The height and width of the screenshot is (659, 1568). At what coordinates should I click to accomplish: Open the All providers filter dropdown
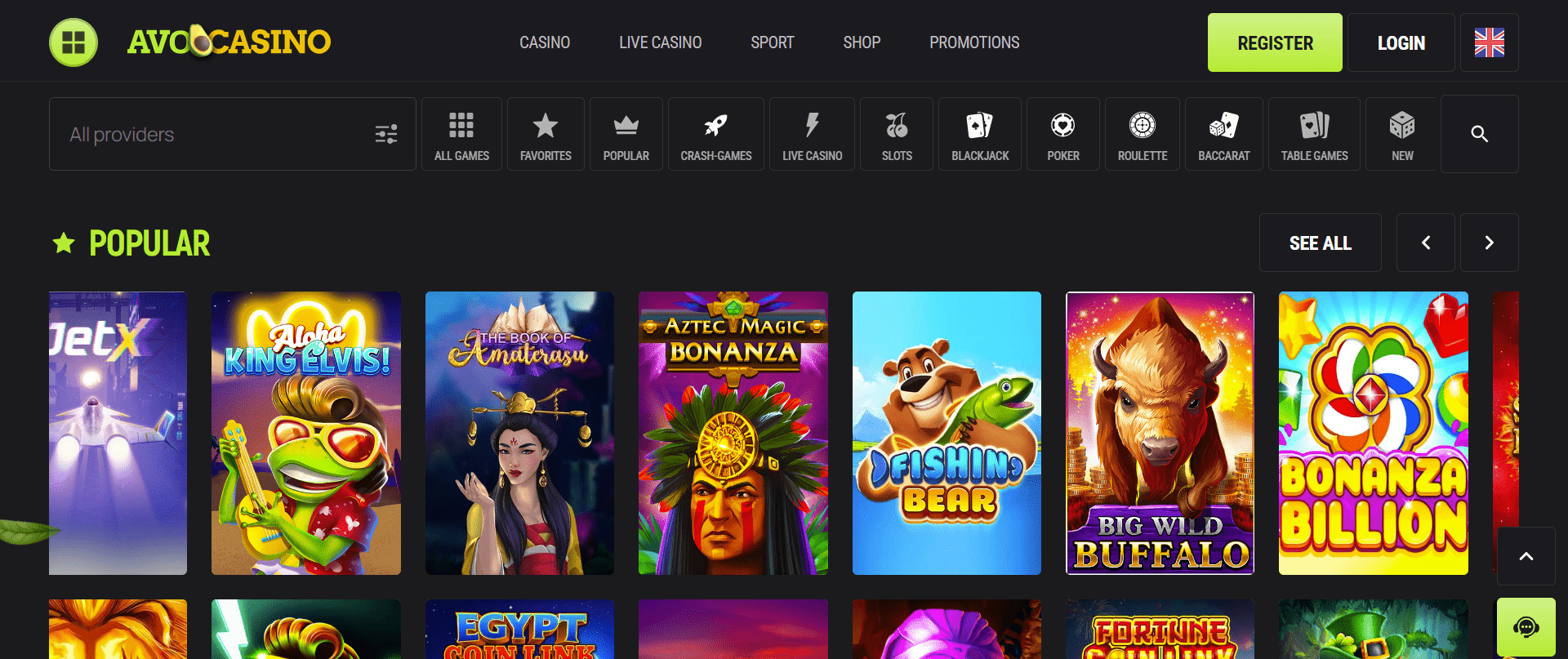tap(233, 135)
